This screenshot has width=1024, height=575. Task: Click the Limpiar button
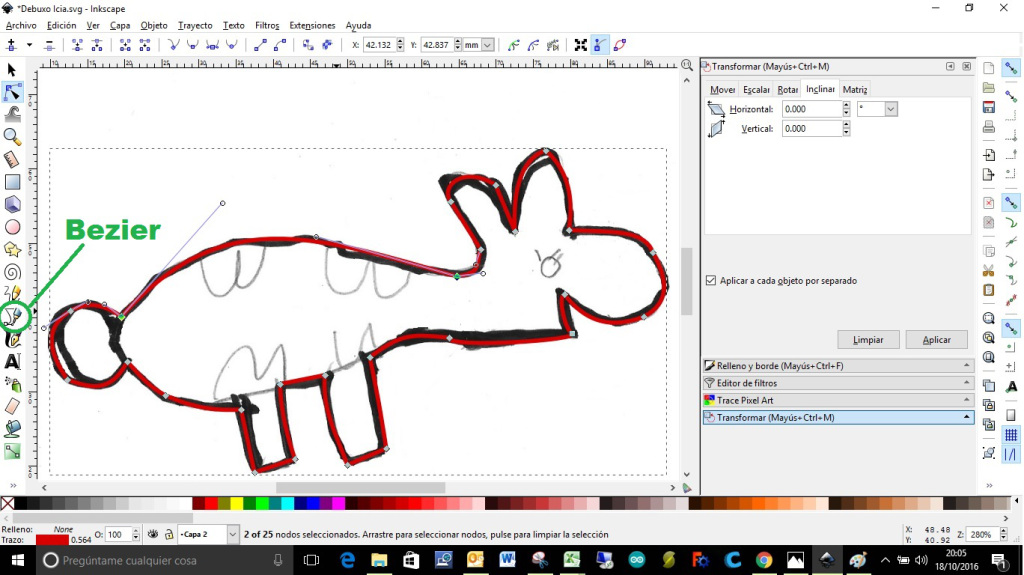[x=868, y=340]
